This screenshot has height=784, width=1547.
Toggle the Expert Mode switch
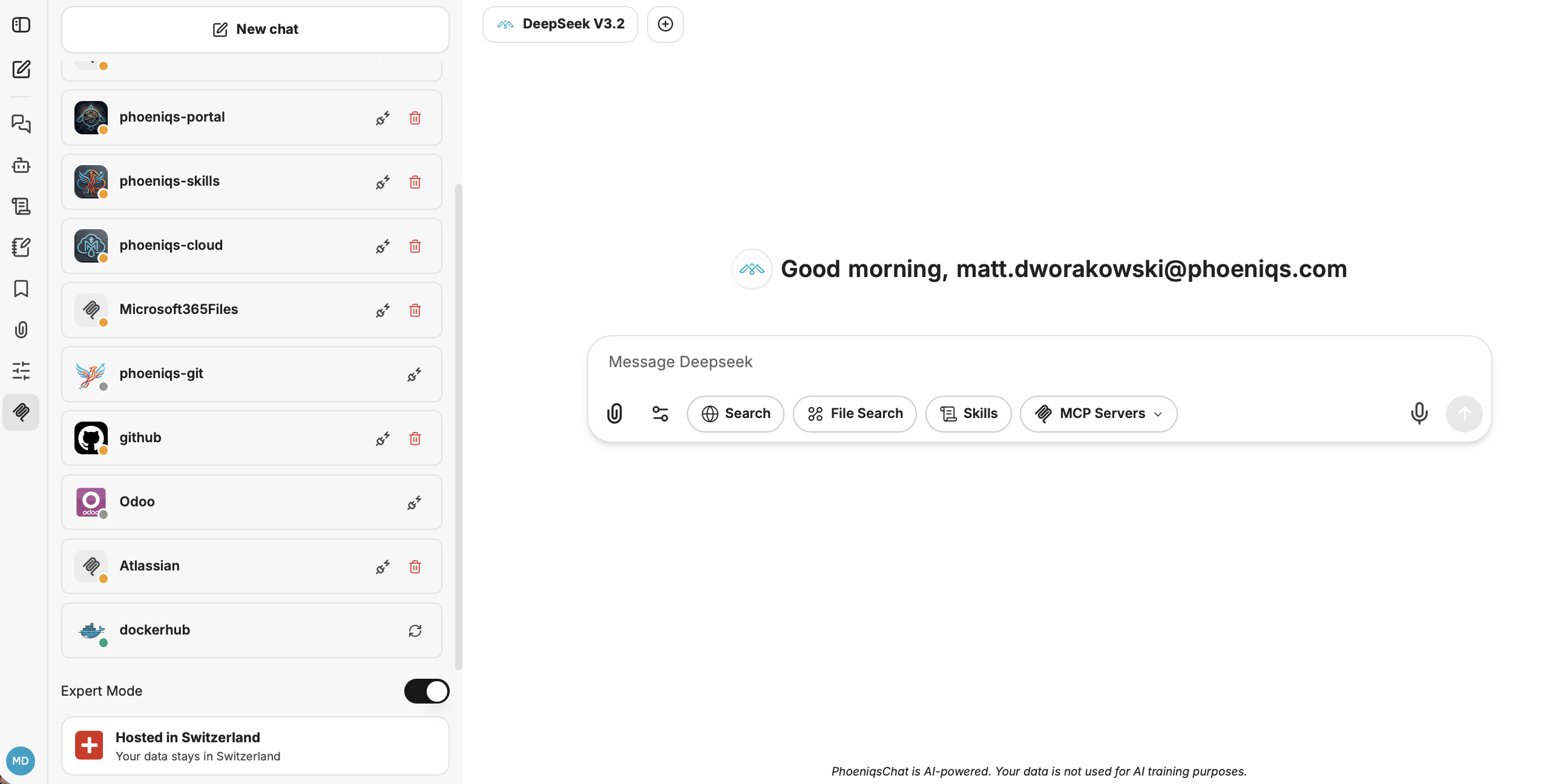(427, 691)
